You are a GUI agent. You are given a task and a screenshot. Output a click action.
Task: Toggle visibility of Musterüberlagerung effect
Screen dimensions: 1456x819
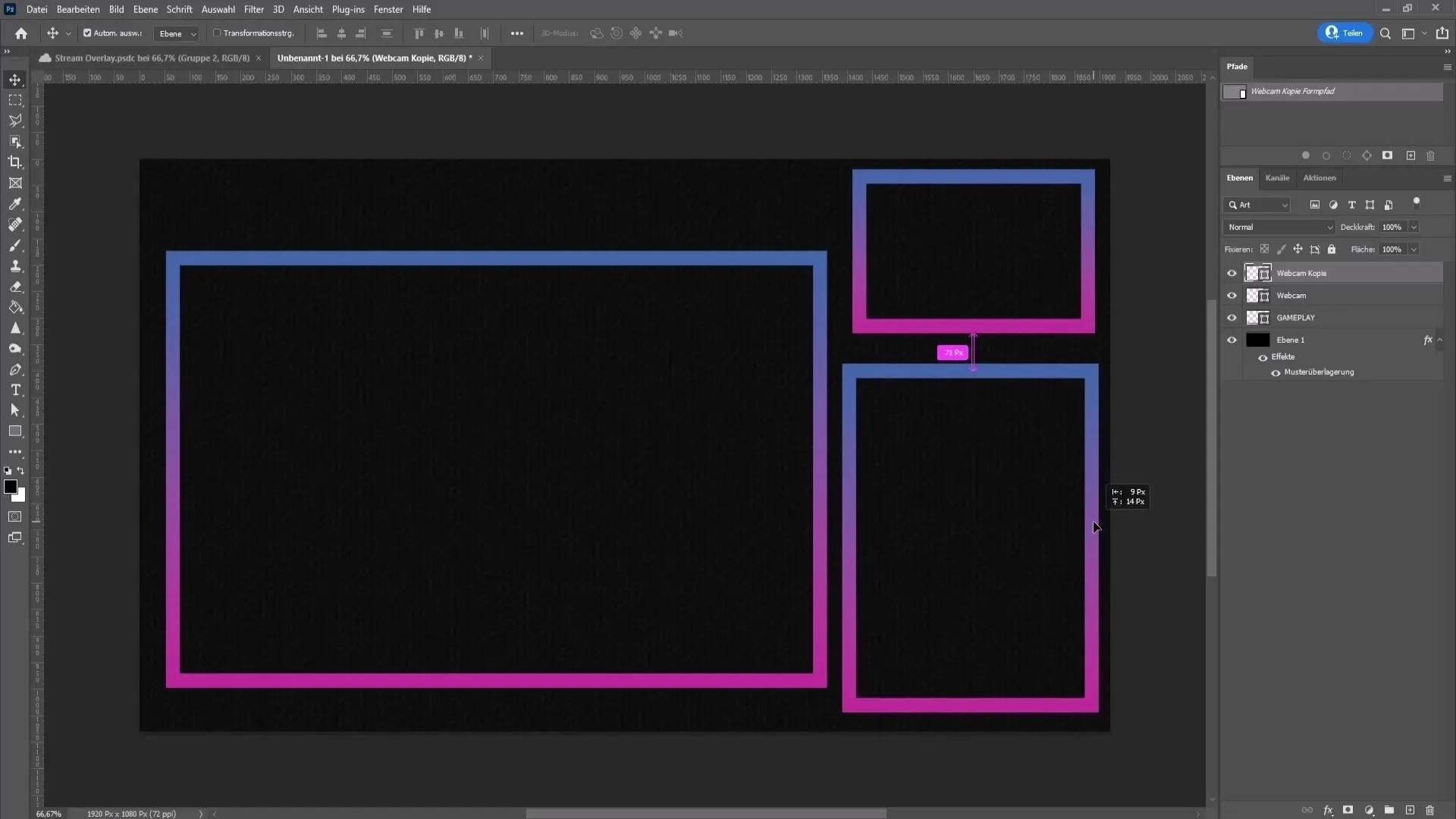(1276, 372)
